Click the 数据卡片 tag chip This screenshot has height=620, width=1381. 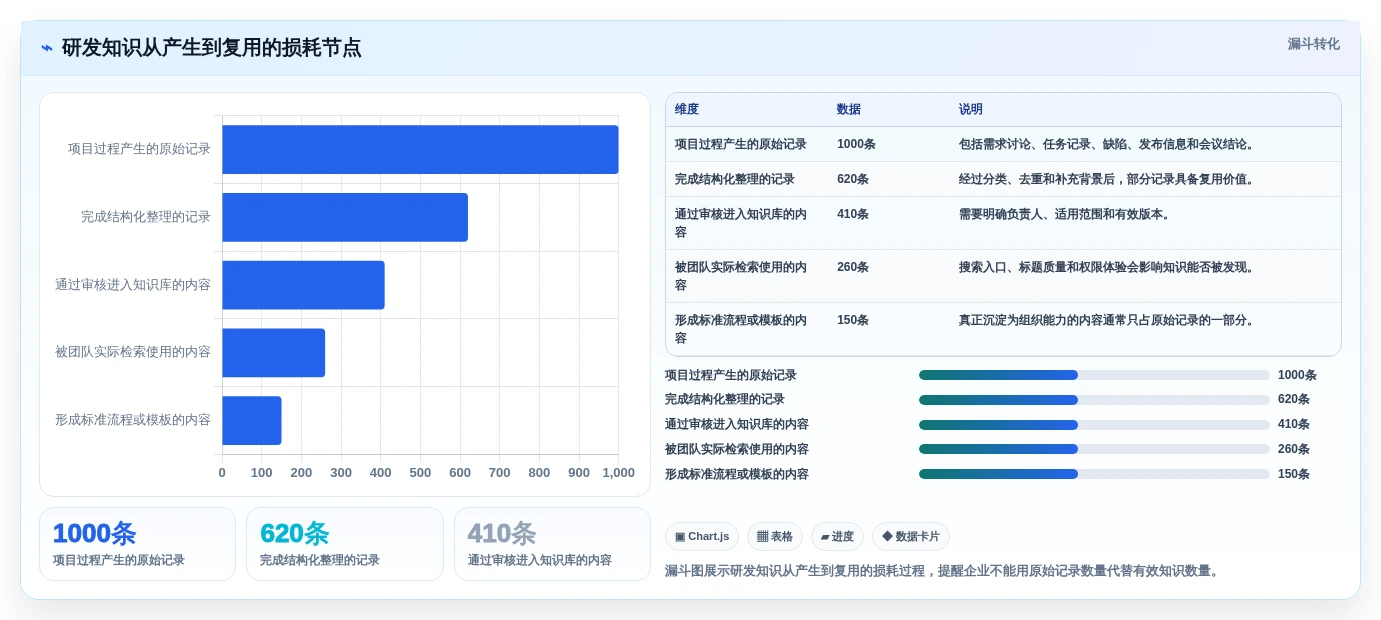(910, 537)
